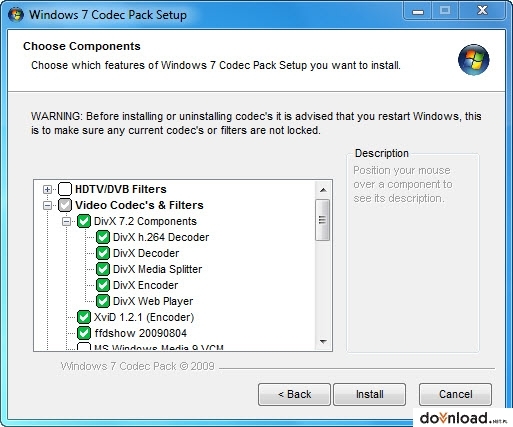Cancel the codec pack setup
Screen dimensions: 513x427
coord(455,394)
